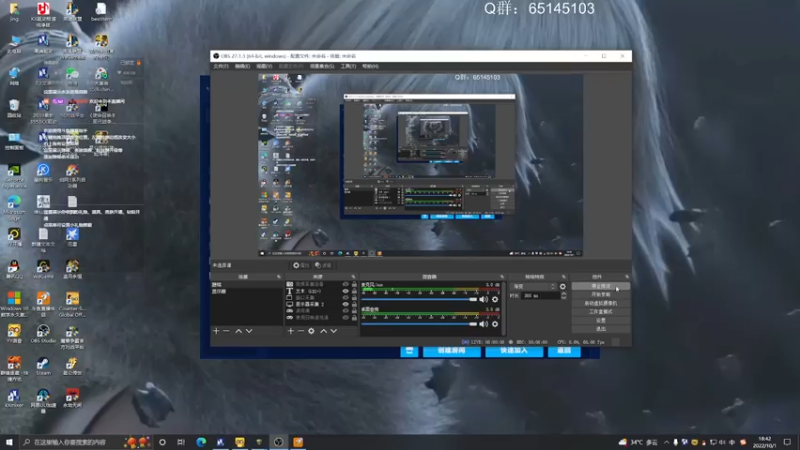
Task: Move selected source down arrow
Action: point(334,331)
